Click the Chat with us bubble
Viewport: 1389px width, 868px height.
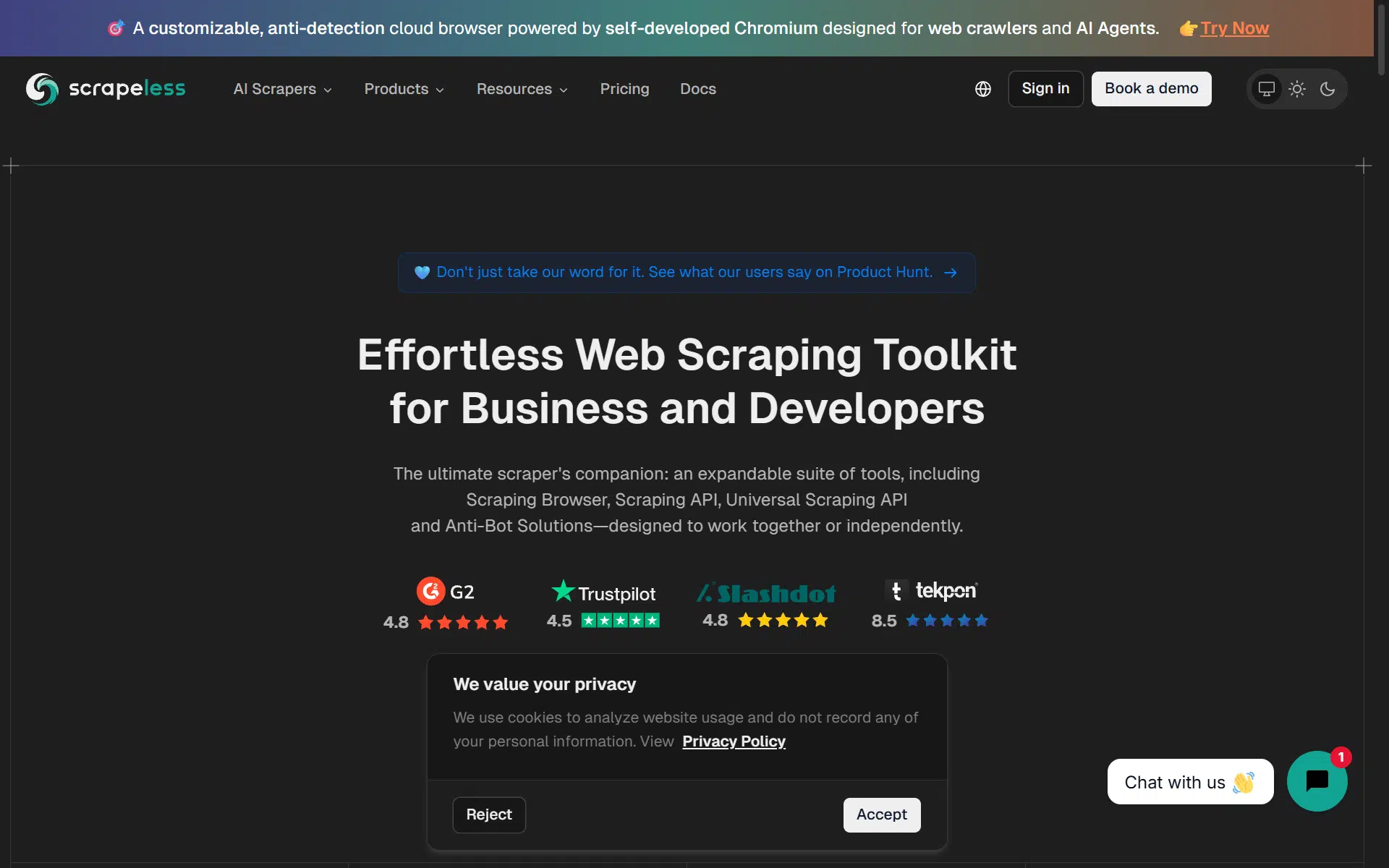pyautogui.click(x=1190, y=782)
